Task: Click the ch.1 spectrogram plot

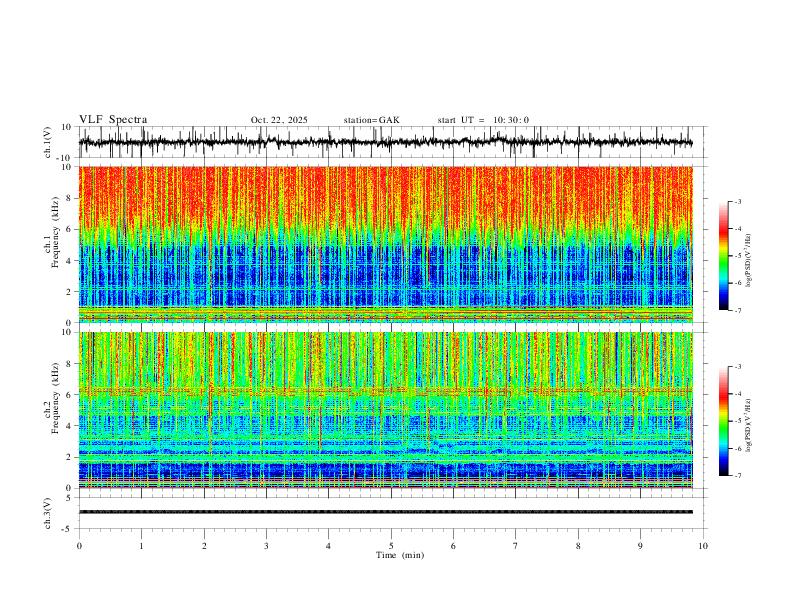Action: point(385,244)
